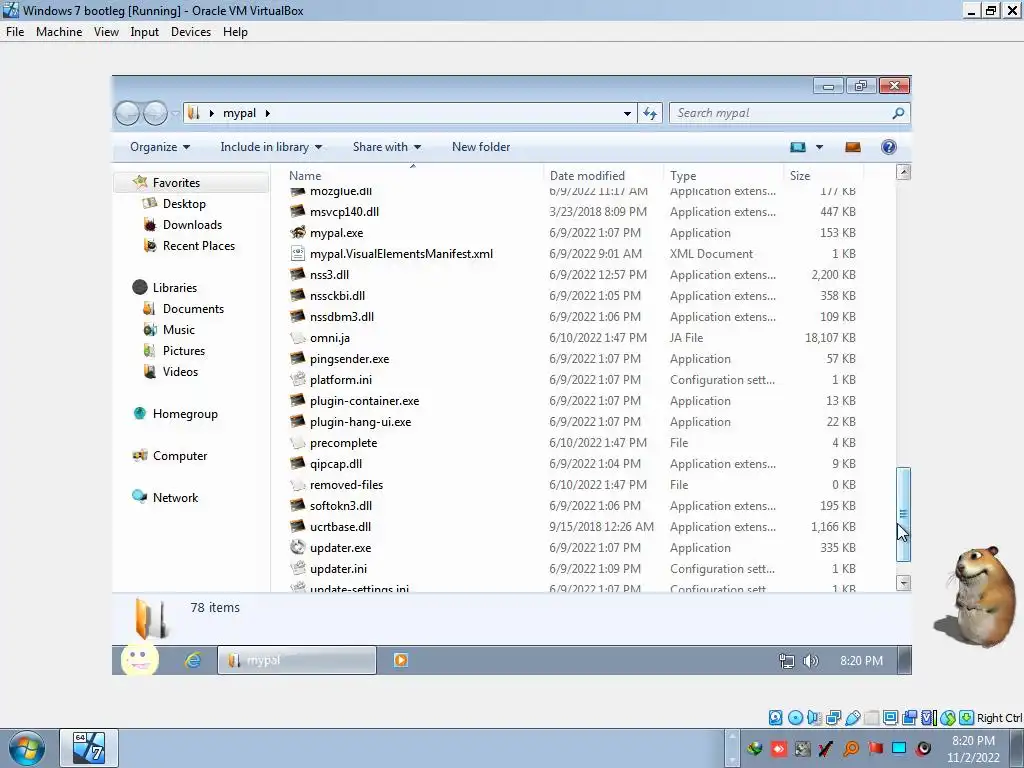Open the Share with dropdown

[387, 147]
